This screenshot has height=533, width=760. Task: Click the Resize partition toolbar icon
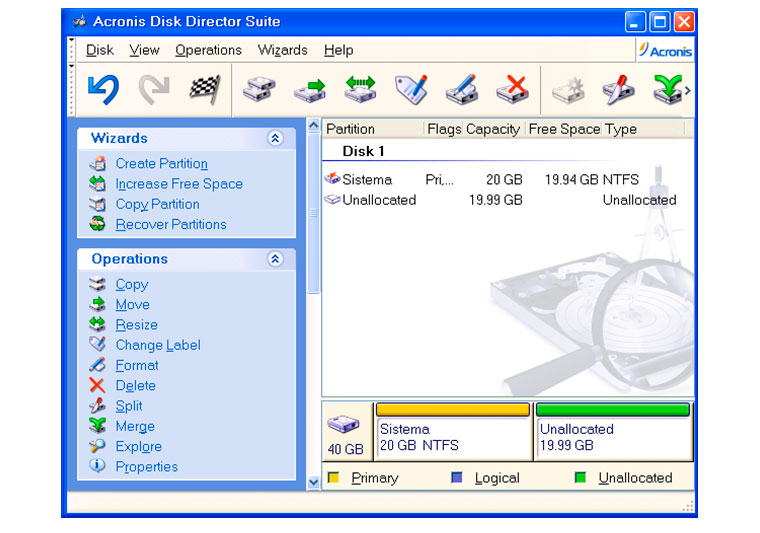click(360, 90)
